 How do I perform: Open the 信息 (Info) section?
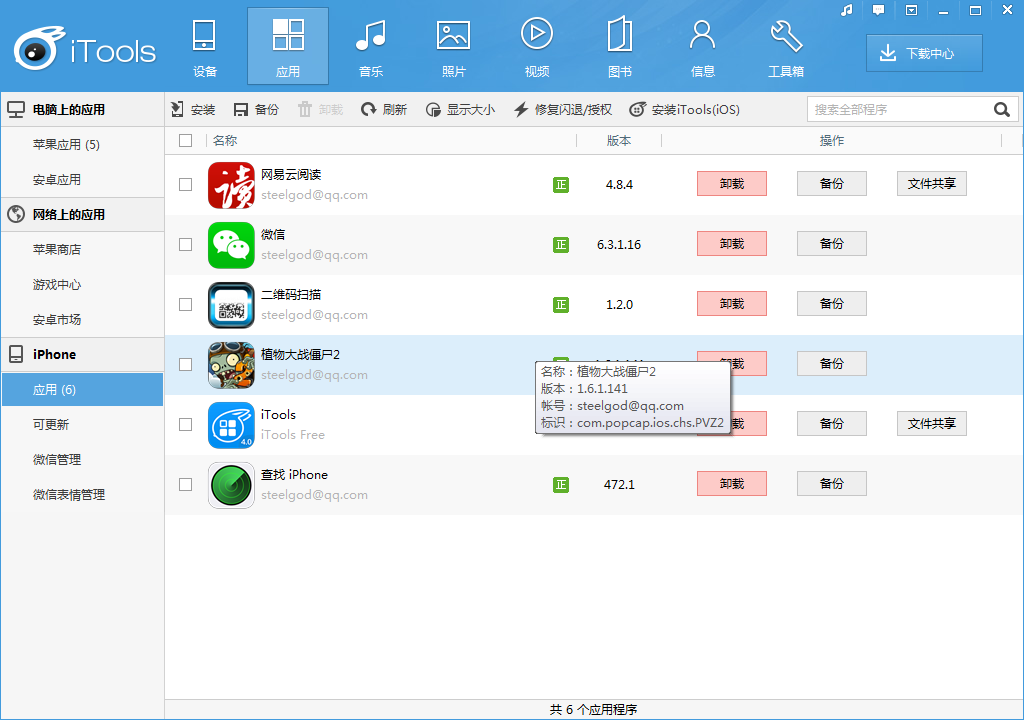703,47
